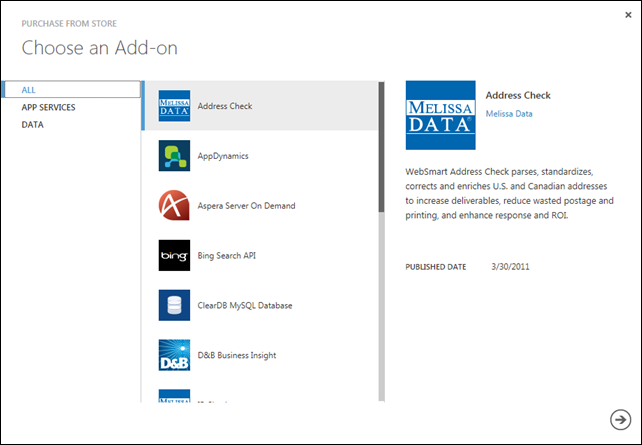Click the Choose an Add-on heading

(x=99, y=47)
